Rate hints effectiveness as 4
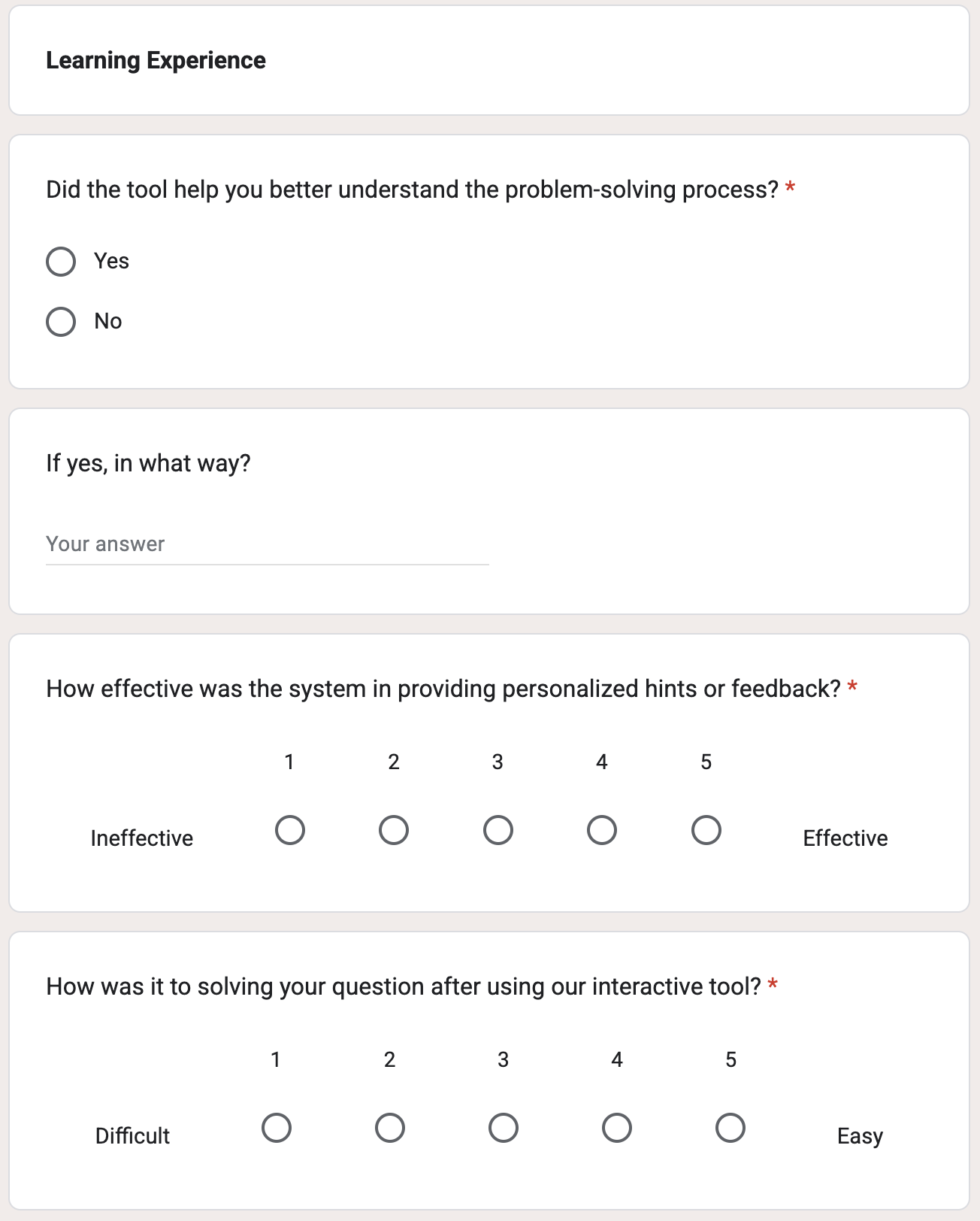The width and height of the screenshot is (980, 1221). click(x=602, y=831)
